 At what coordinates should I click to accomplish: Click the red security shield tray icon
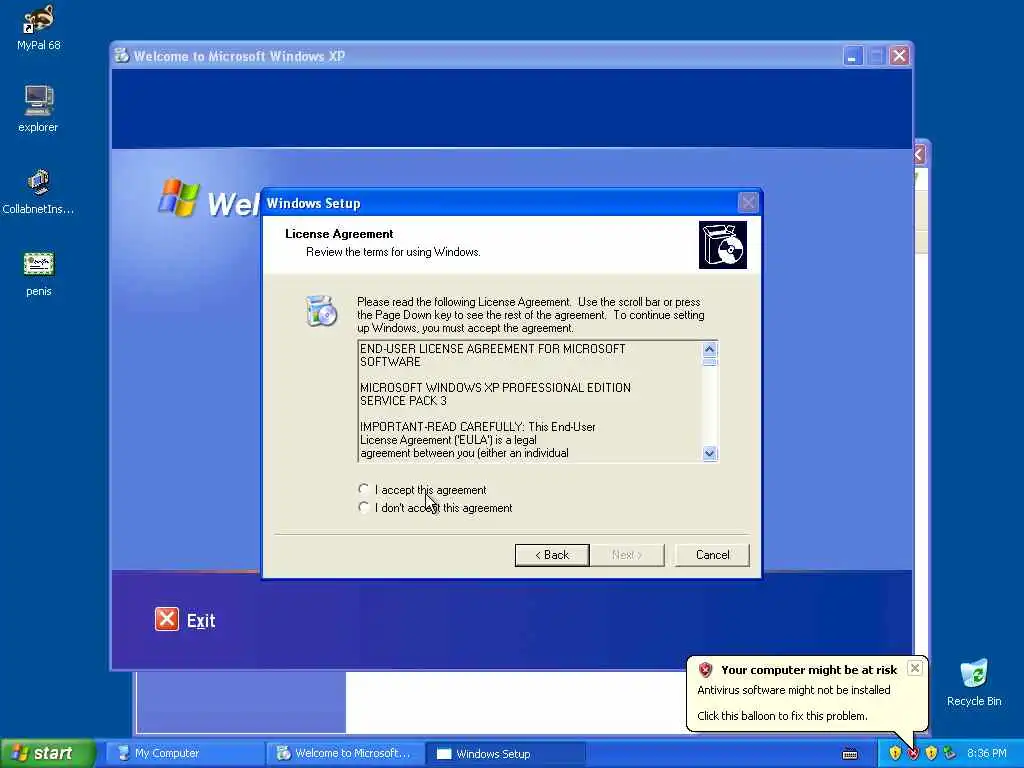click(913, 754)
